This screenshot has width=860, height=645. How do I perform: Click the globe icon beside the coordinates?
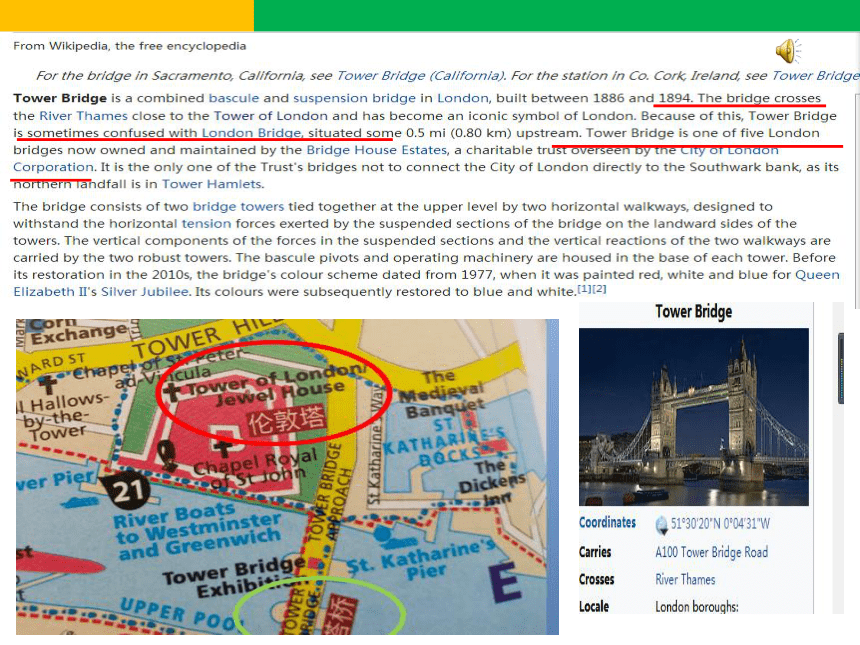[661, 524]
